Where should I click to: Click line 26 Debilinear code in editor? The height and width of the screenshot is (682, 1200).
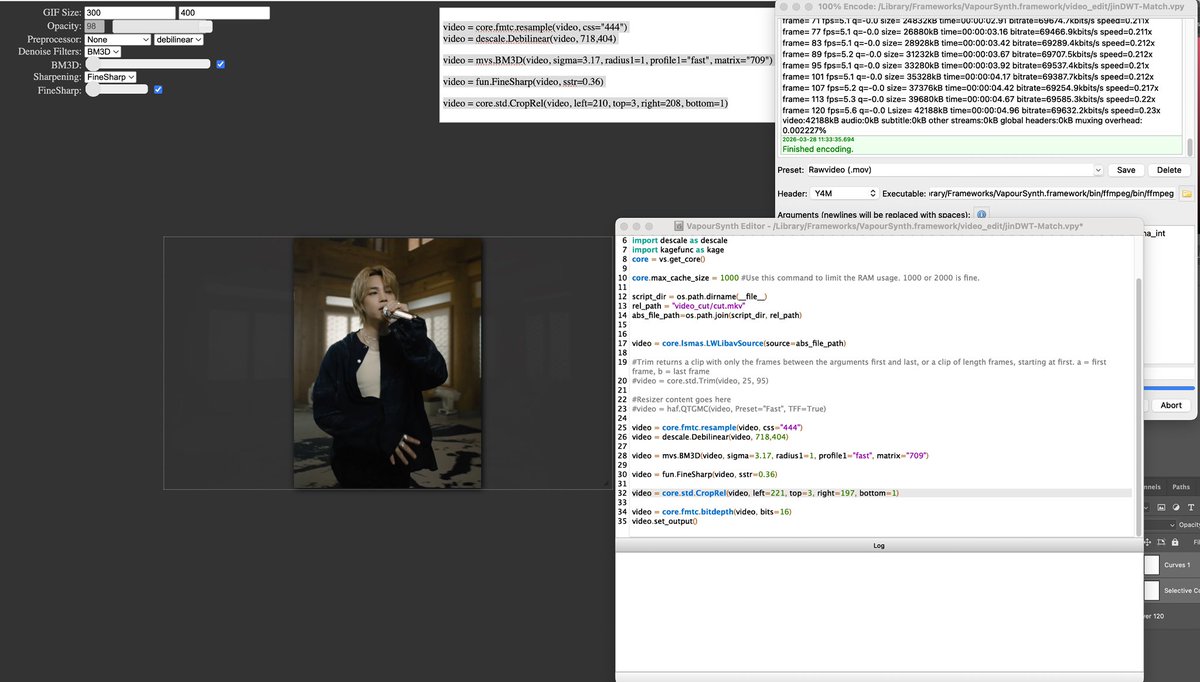click(710, 437)
